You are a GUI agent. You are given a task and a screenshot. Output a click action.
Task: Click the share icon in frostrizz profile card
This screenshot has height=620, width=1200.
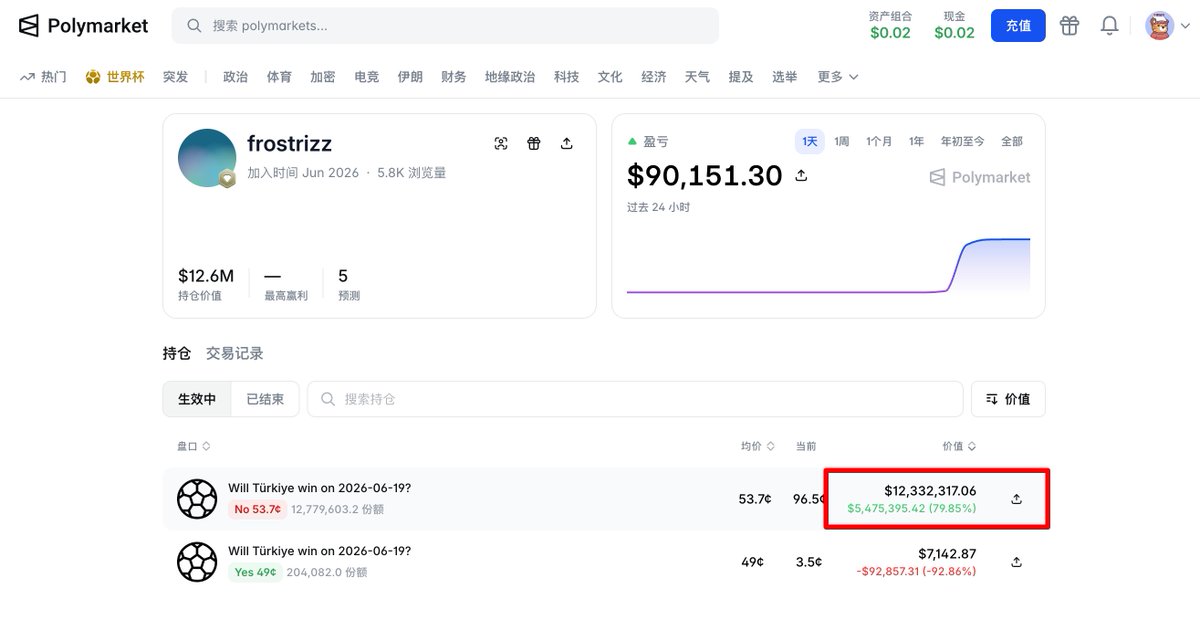tap(567, 144)
